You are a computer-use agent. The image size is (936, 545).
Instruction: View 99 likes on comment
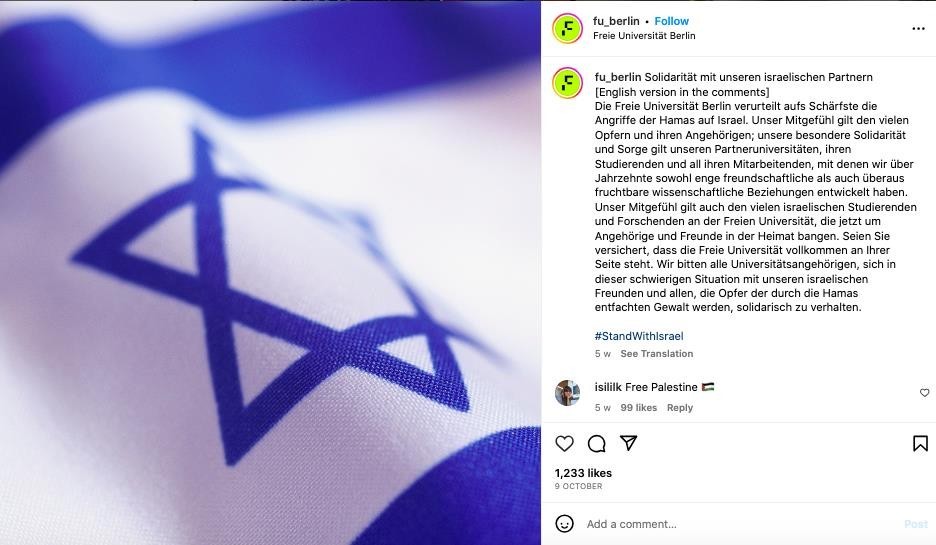click(638, 408)
